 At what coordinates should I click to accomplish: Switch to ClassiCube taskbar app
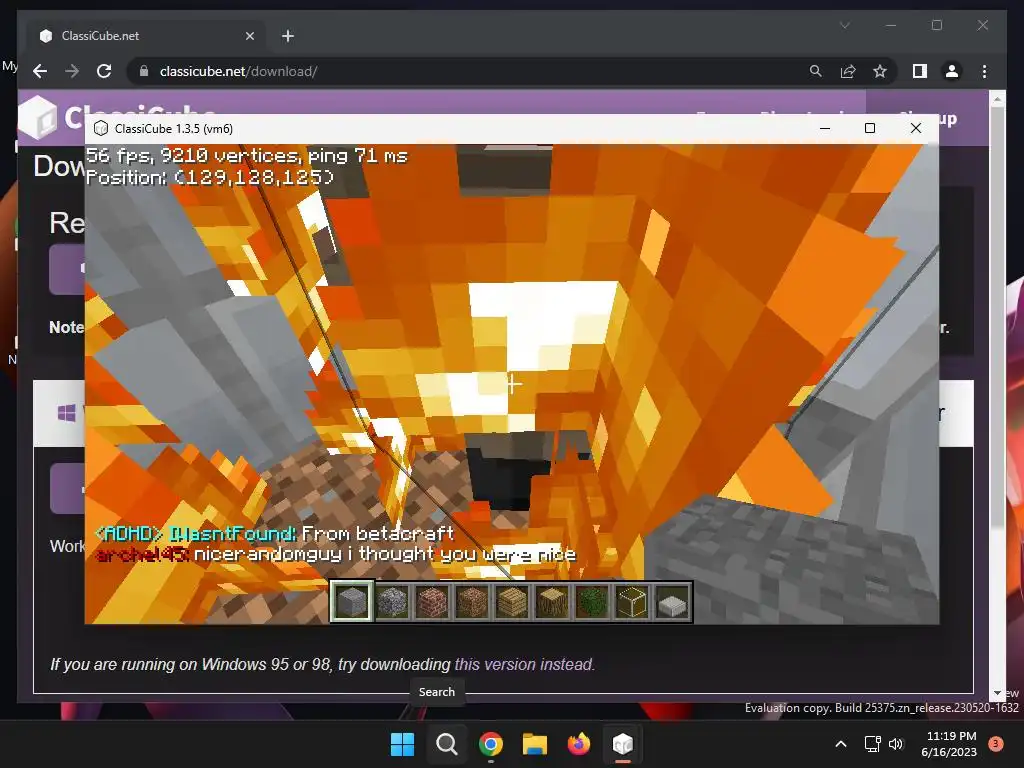(x=622, y=744)
